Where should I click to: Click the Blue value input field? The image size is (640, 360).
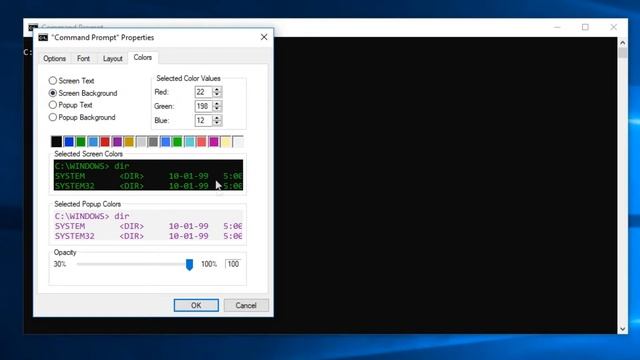click(204, 120)
